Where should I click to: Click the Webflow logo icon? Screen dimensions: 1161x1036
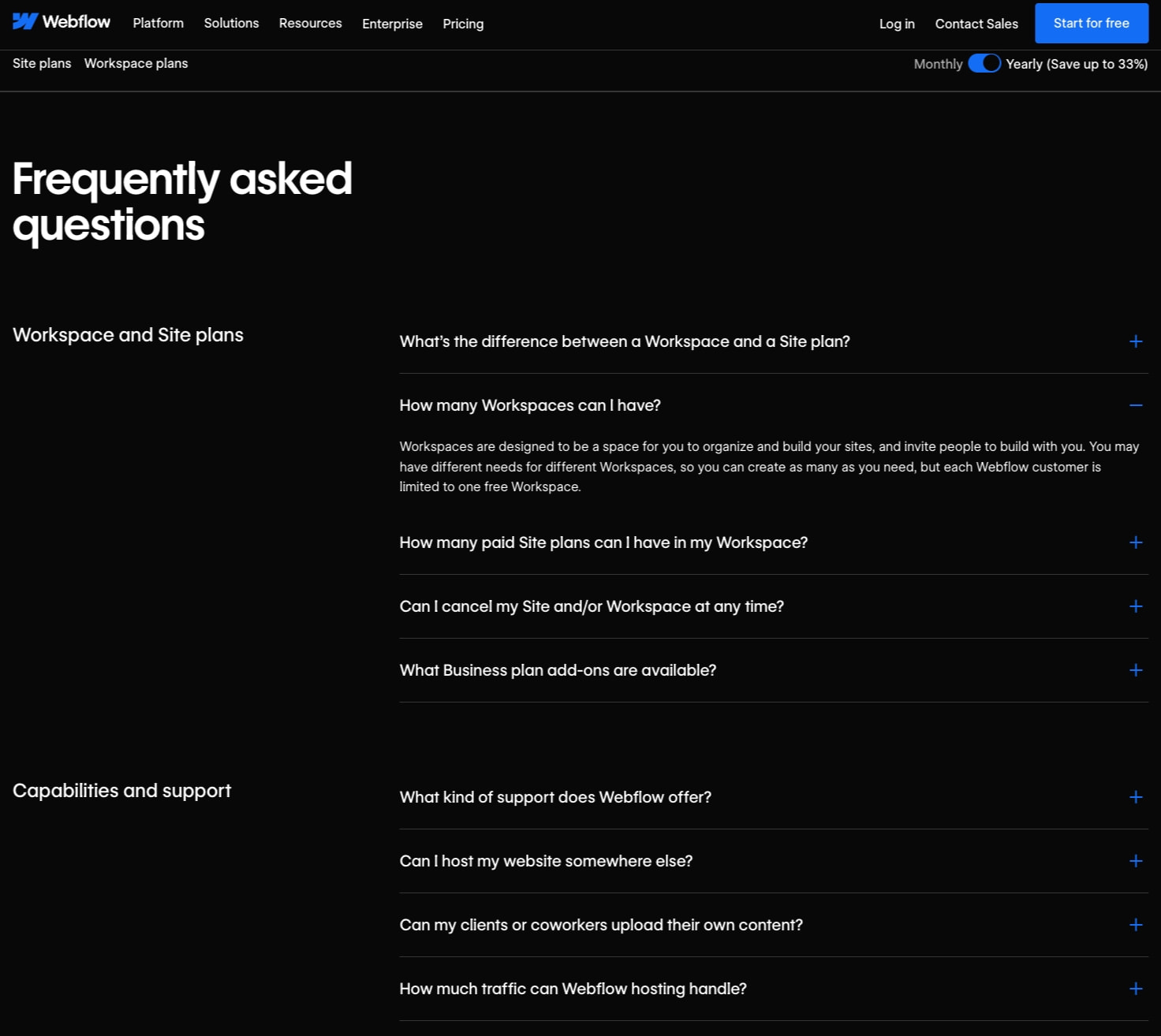pyautogui.click(x=25, y=22)
